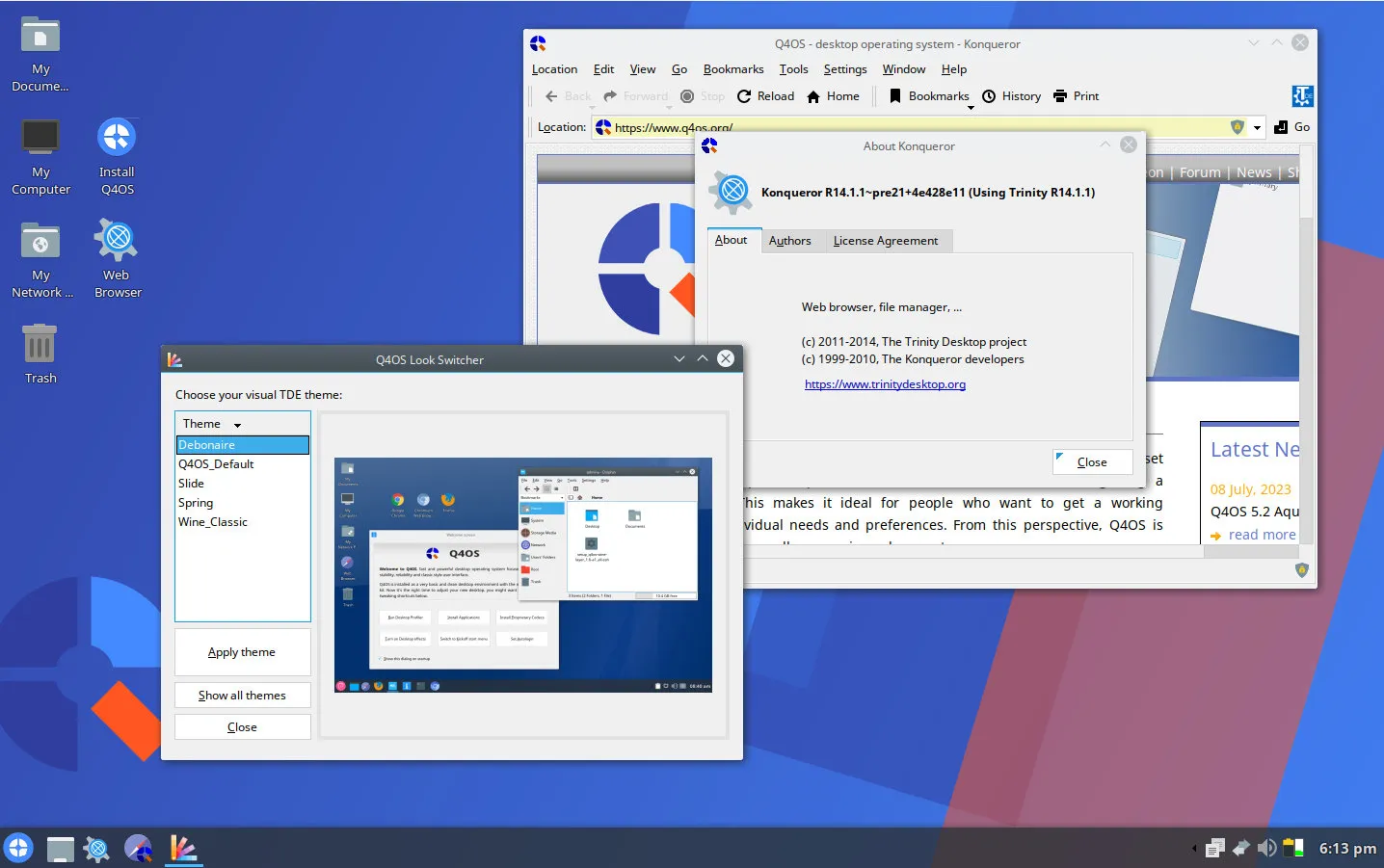Open volume speaker tray icon
Viewport: 1384px width, 868px height.
(x=1267, y=848)
